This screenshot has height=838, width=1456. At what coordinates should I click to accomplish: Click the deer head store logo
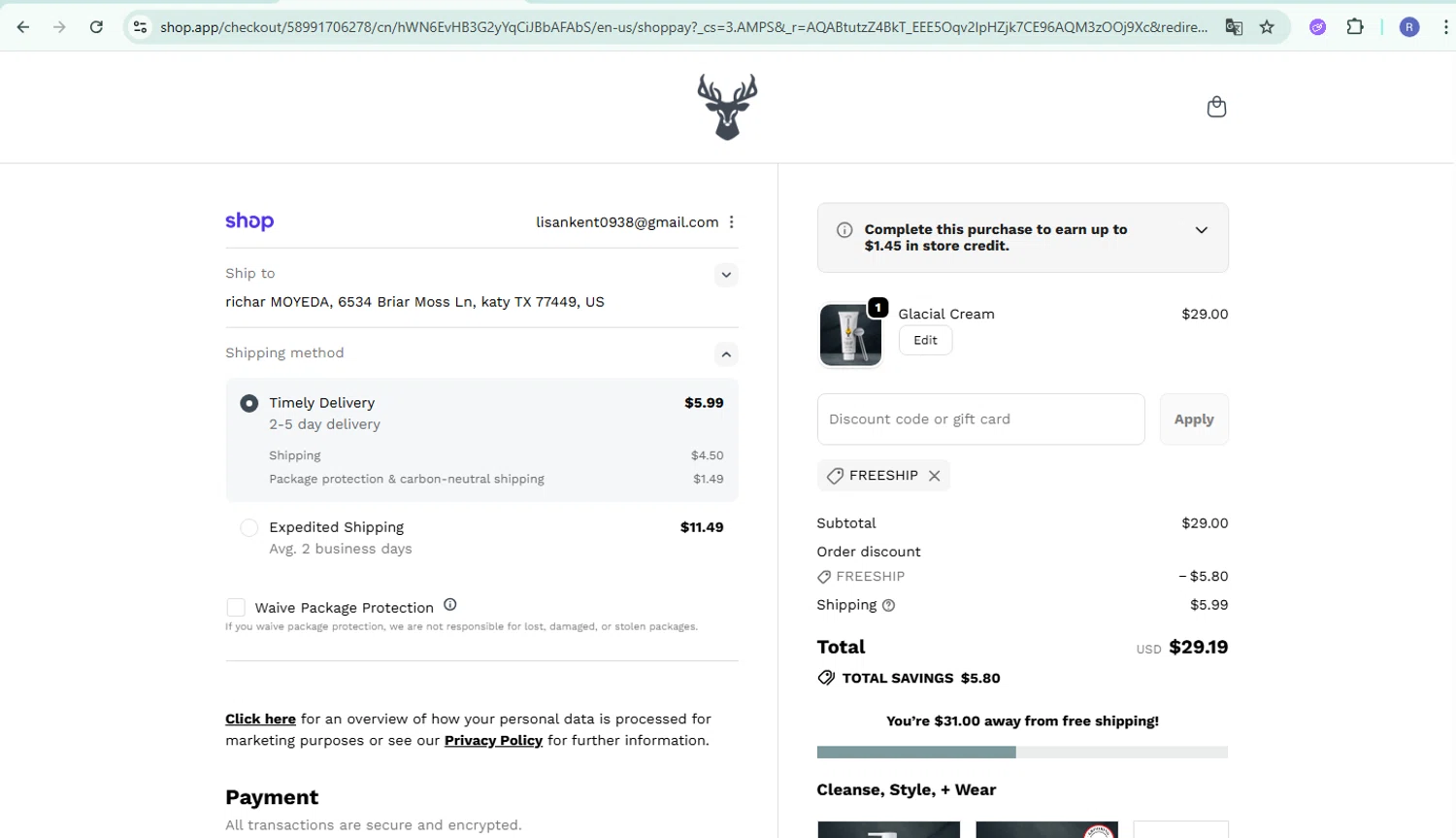click(727, 107)
